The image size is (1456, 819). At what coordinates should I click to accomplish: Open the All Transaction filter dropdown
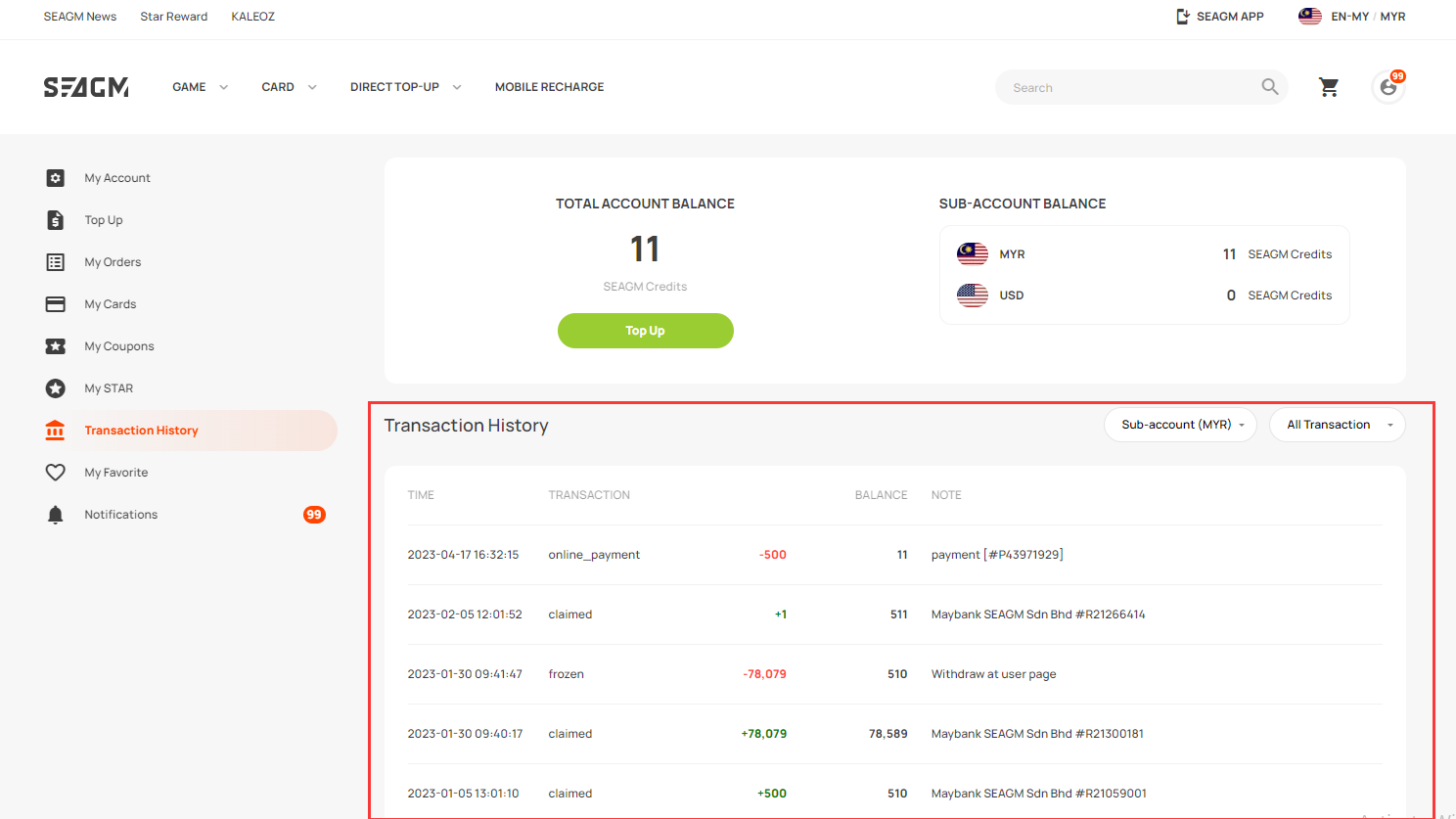click(1338, 425)
